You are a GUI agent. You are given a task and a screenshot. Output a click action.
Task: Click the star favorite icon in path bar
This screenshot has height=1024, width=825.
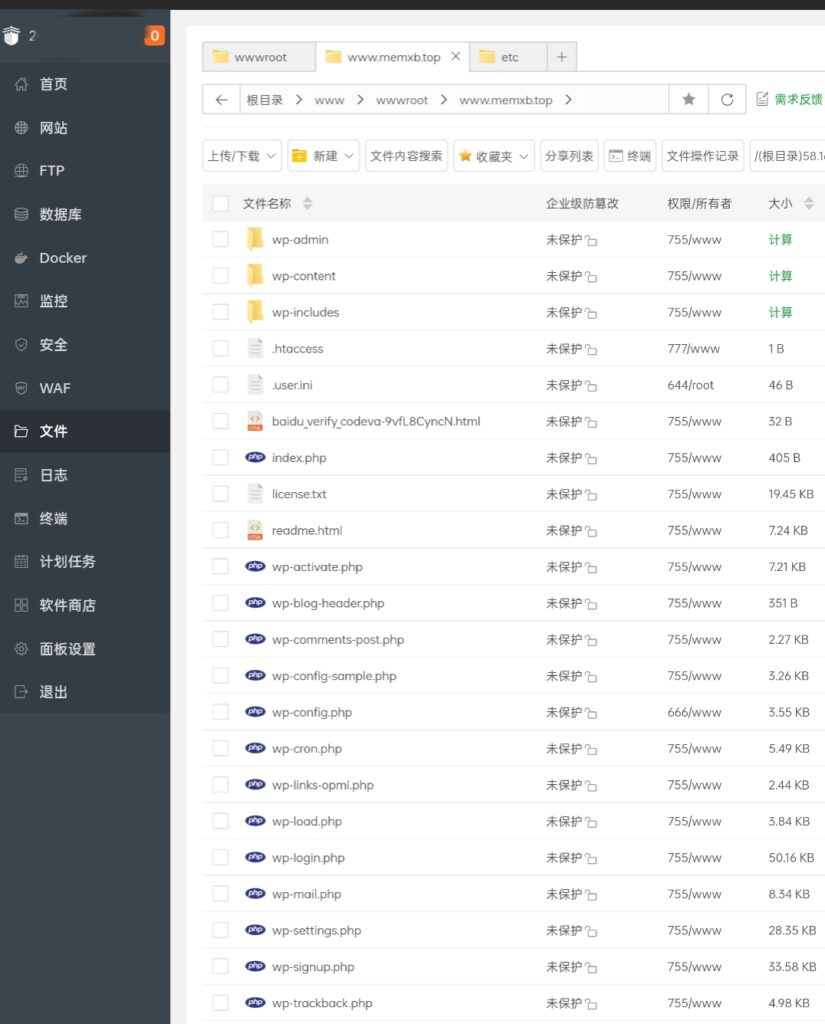coord(688,100)
